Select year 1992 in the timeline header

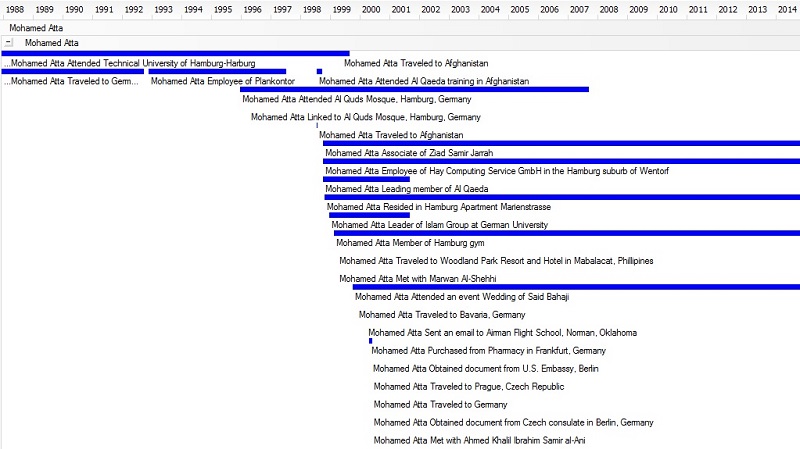[134, 9]
